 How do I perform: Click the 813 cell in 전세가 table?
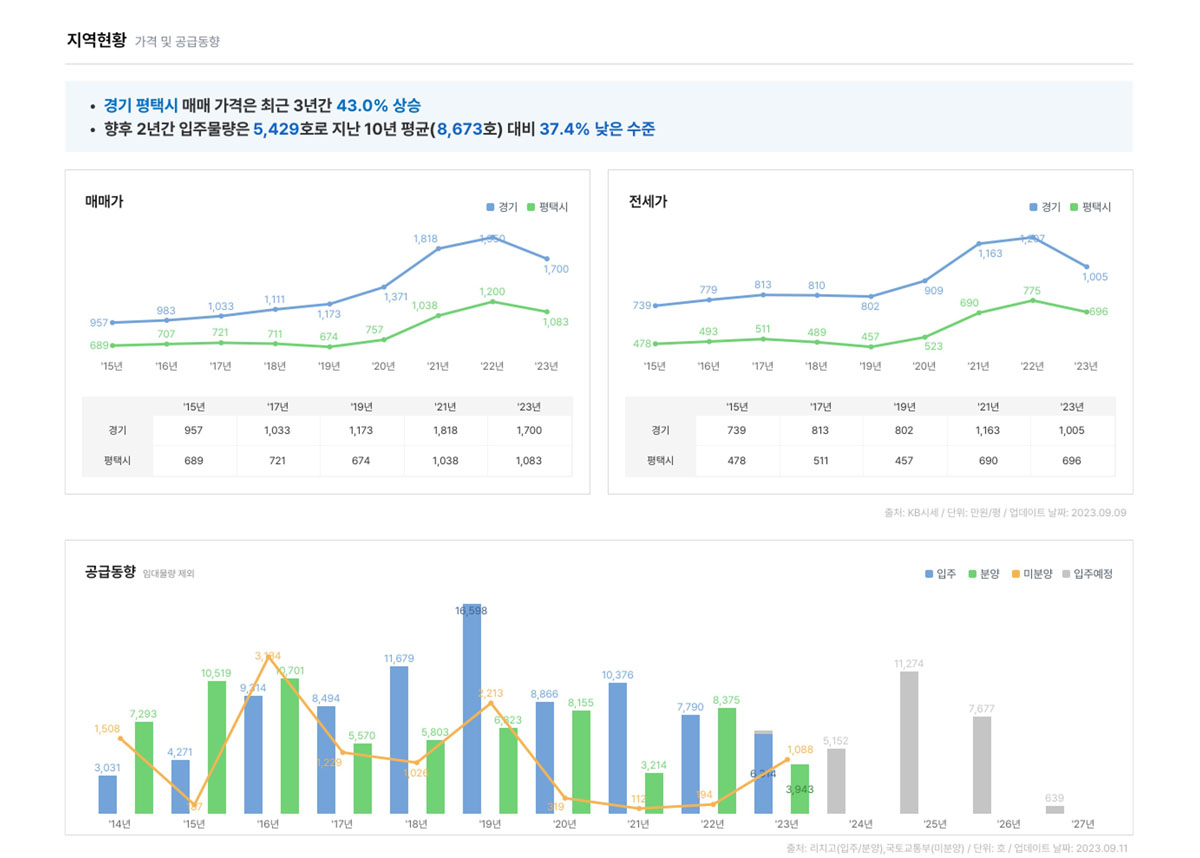[821, 431]
